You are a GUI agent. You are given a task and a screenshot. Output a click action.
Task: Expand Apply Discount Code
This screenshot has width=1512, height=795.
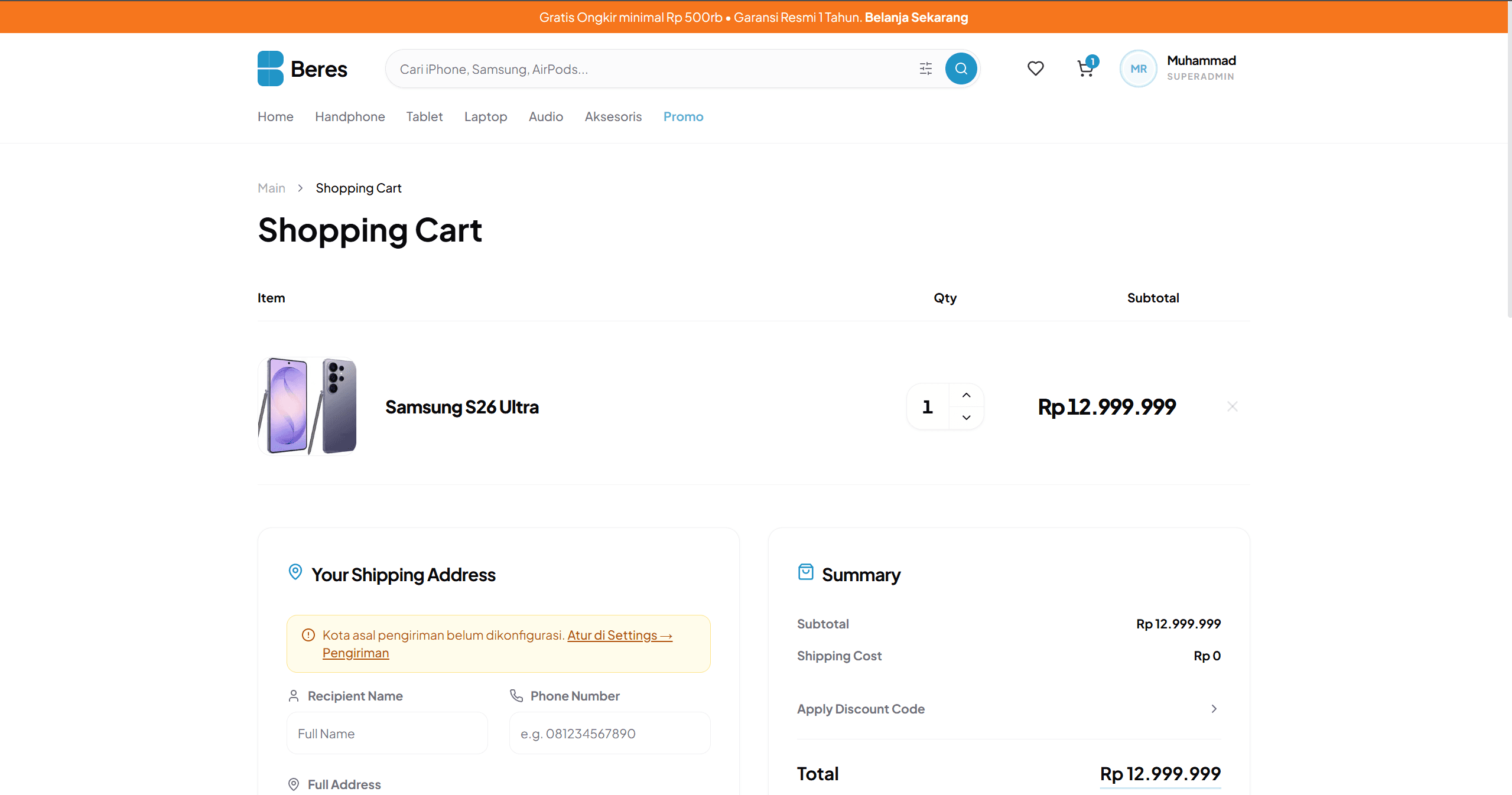(x=1009, y=709)
